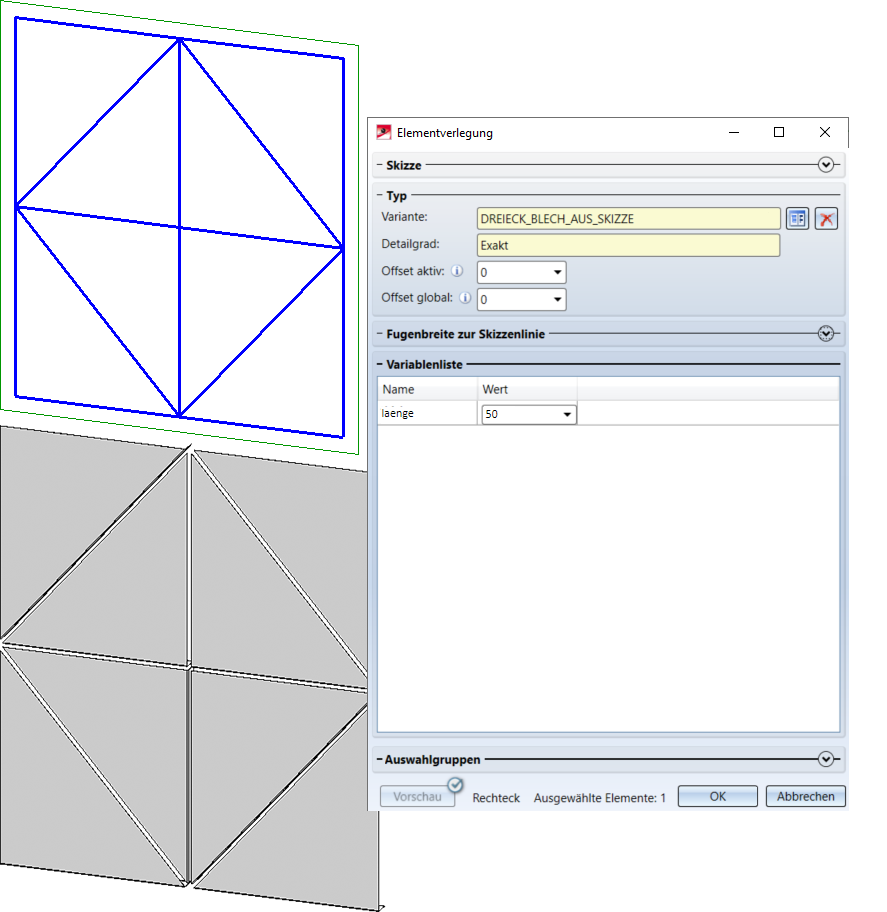The height and width of the screenshot is (912, 887).
Task: Click the Detailgrad field showing Exakt
Action: (x=628, y=245)
